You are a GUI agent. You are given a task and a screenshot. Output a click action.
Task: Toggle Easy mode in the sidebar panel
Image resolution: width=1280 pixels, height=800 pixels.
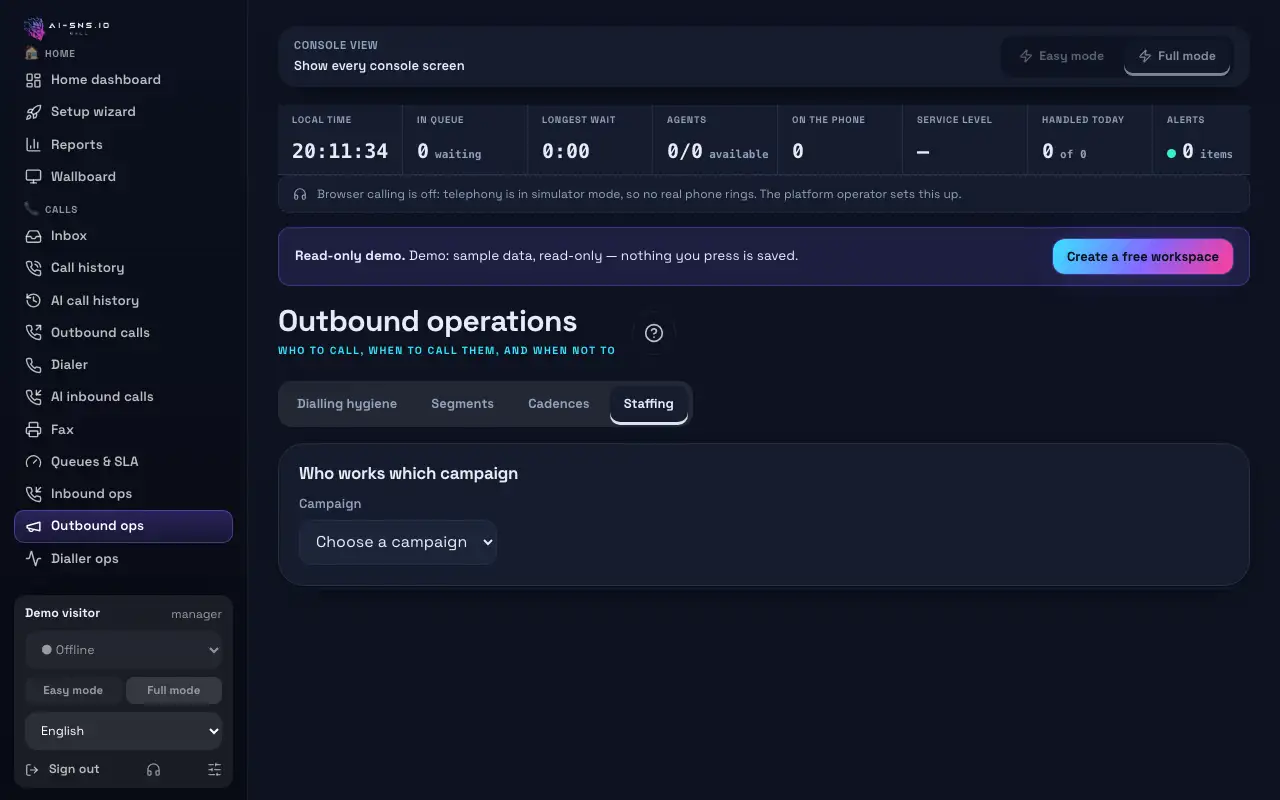point(73,690)
